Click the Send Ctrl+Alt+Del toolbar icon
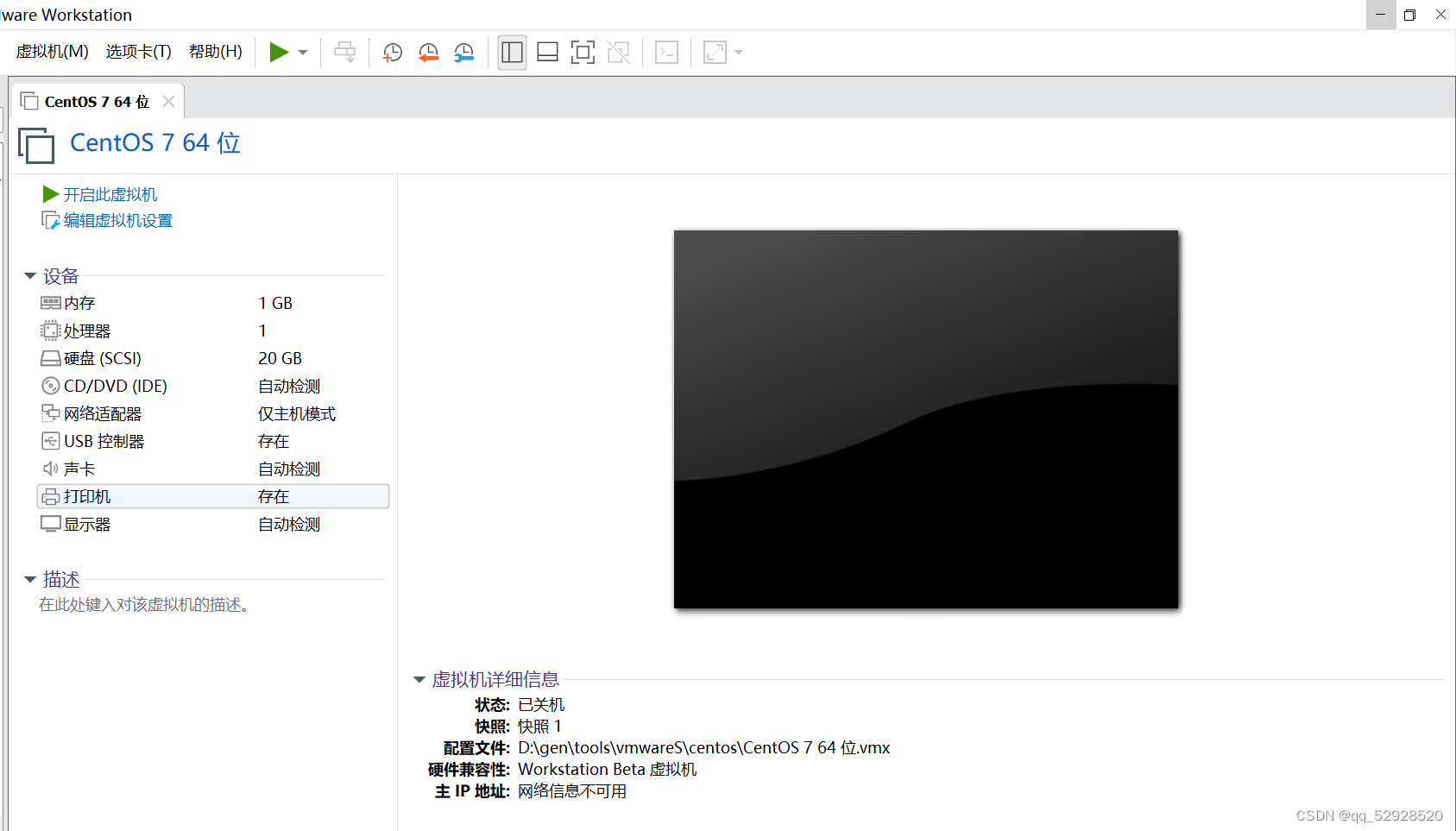This screenshot has height=831, width=1456. (344, 53)
